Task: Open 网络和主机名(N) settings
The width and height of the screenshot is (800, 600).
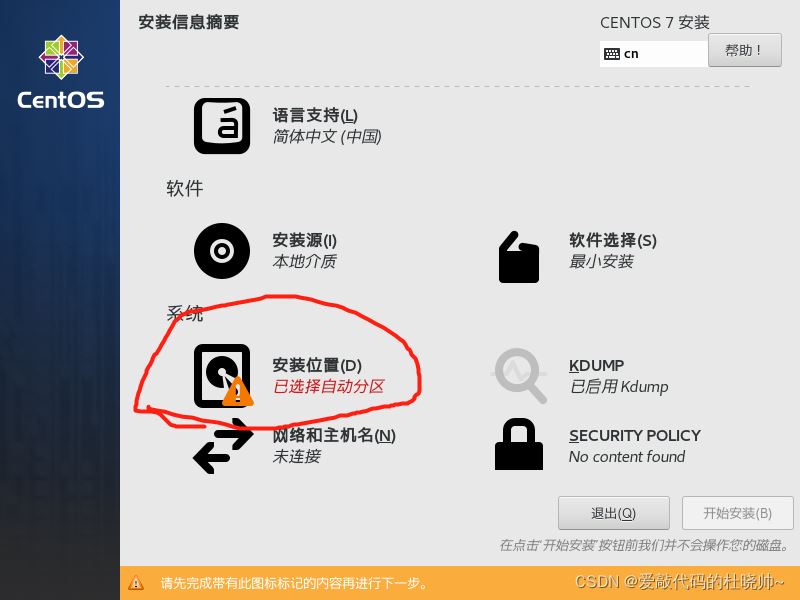Action: pos(334,436)
